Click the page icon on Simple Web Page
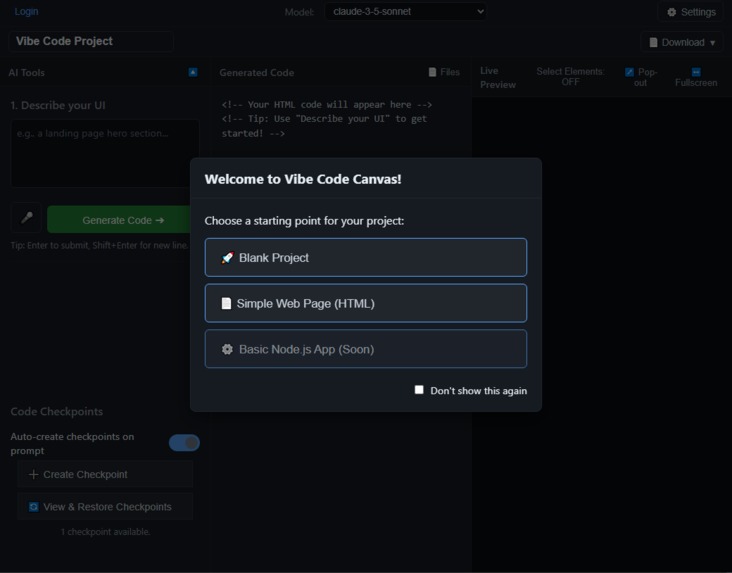 pyautogui.click(x=226, y=304)
